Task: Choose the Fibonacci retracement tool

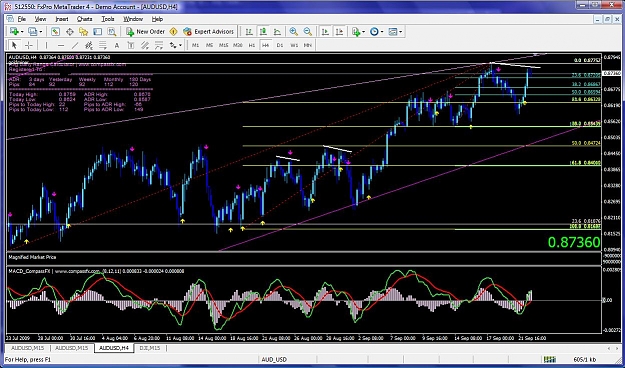Action: coord(102,45)
